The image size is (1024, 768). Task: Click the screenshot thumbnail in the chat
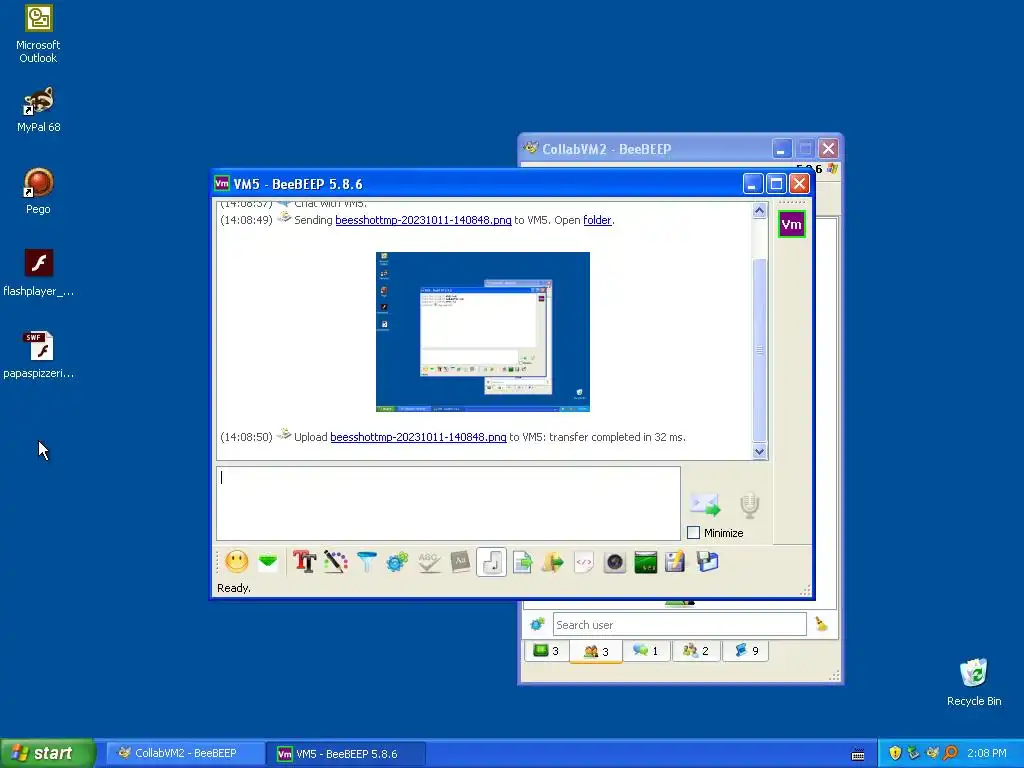[483, 332]
